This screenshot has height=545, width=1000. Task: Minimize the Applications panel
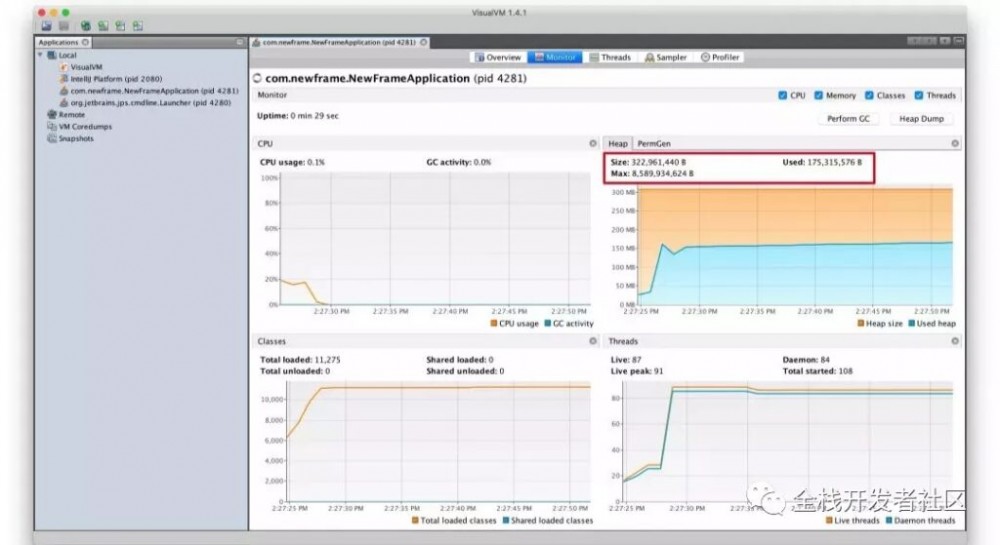(239, 42)
